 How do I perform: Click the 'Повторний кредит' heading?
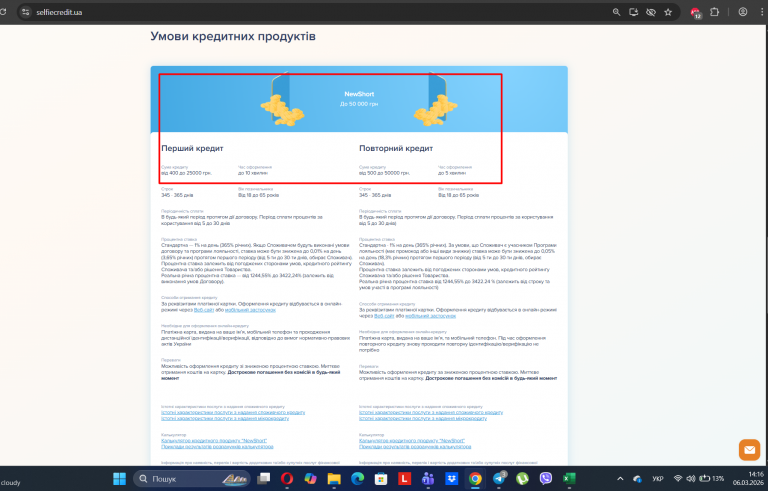[x=396, y=148]
